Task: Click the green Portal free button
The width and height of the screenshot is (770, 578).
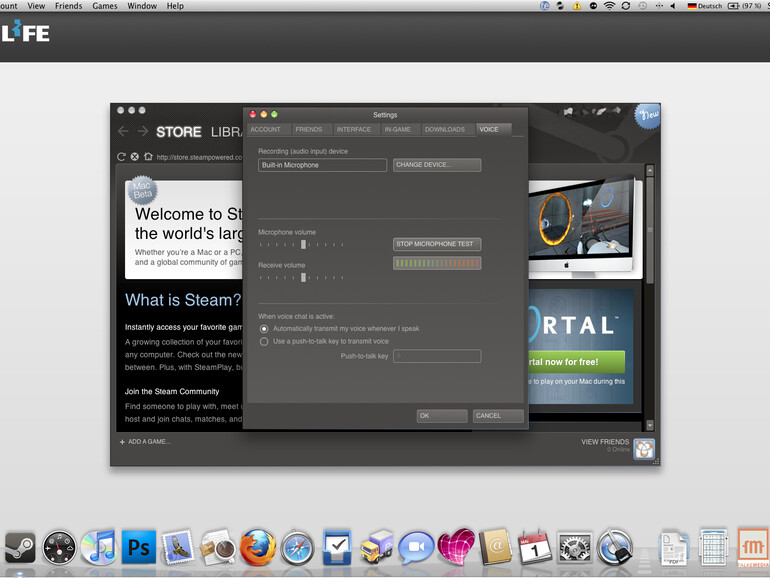Action: tap(577, 362)
